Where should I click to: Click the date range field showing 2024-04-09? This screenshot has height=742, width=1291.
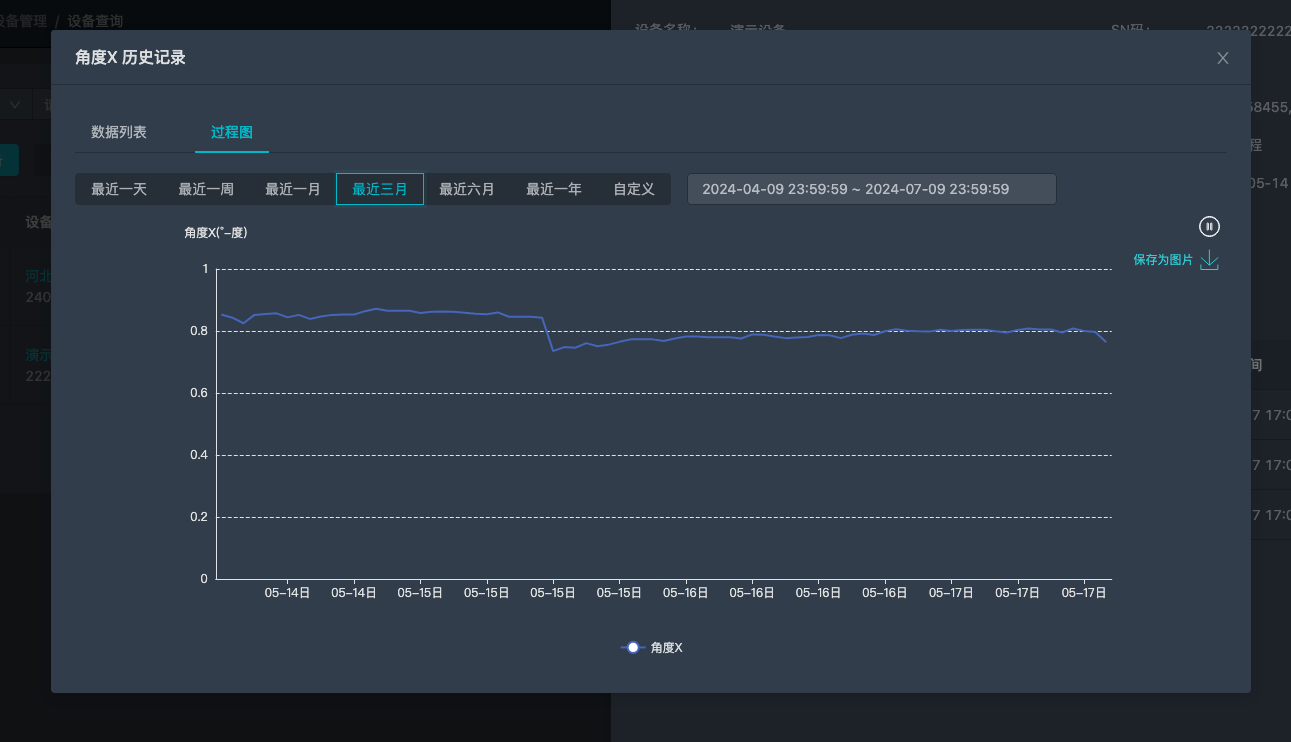pos(870,188)
